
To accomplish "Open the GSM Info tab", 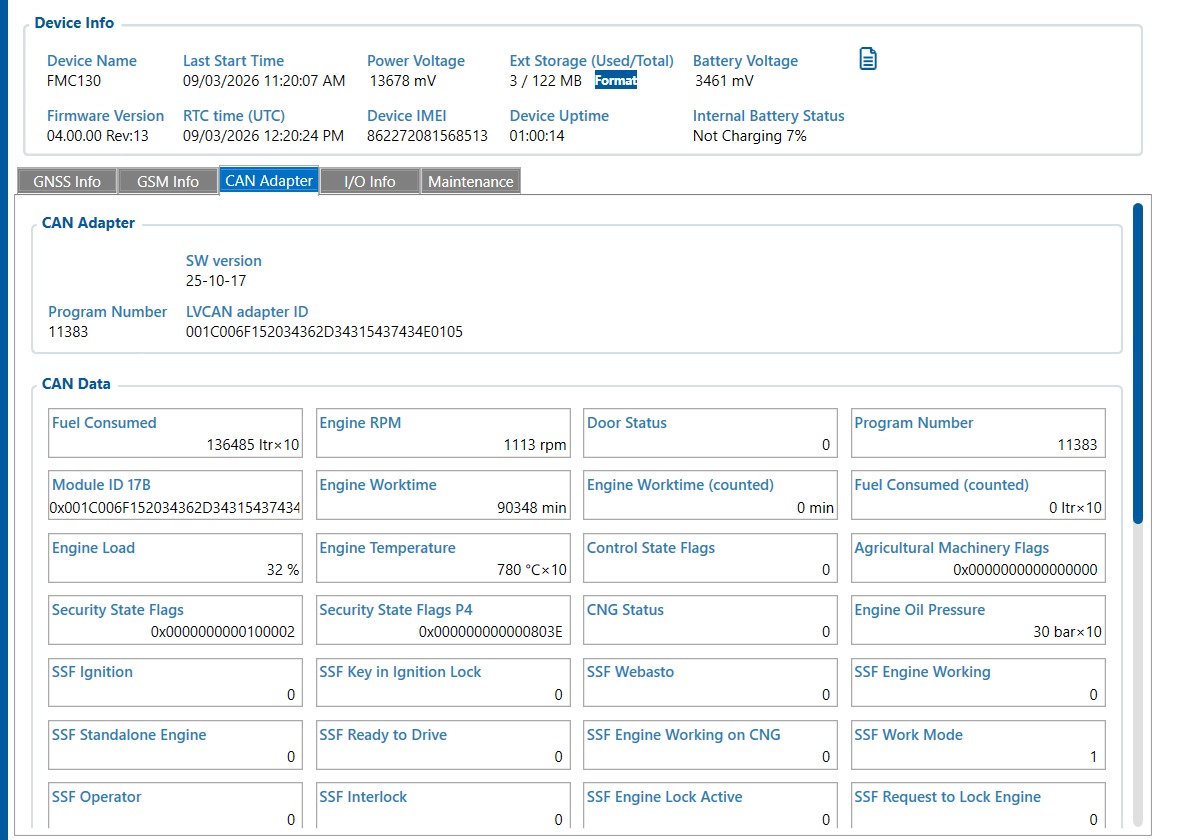I will click(x=168, y=181).
